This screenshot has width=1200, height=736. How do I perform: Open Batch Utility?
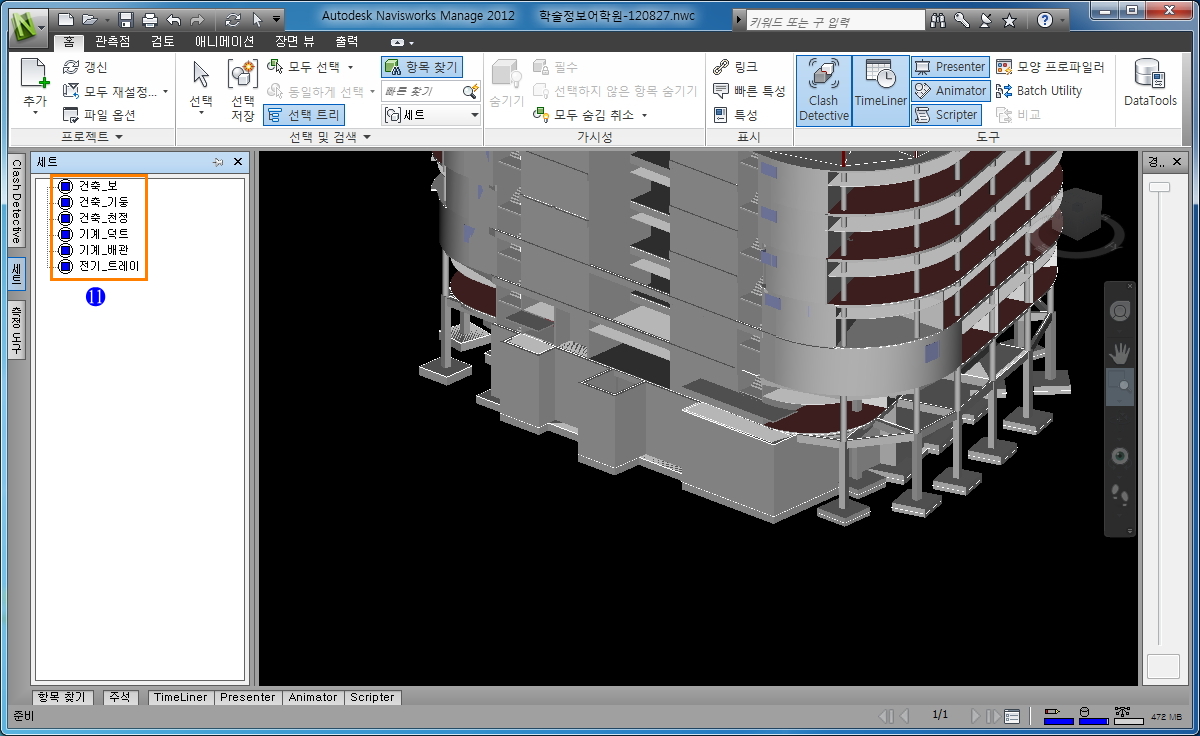[1040, 91]
